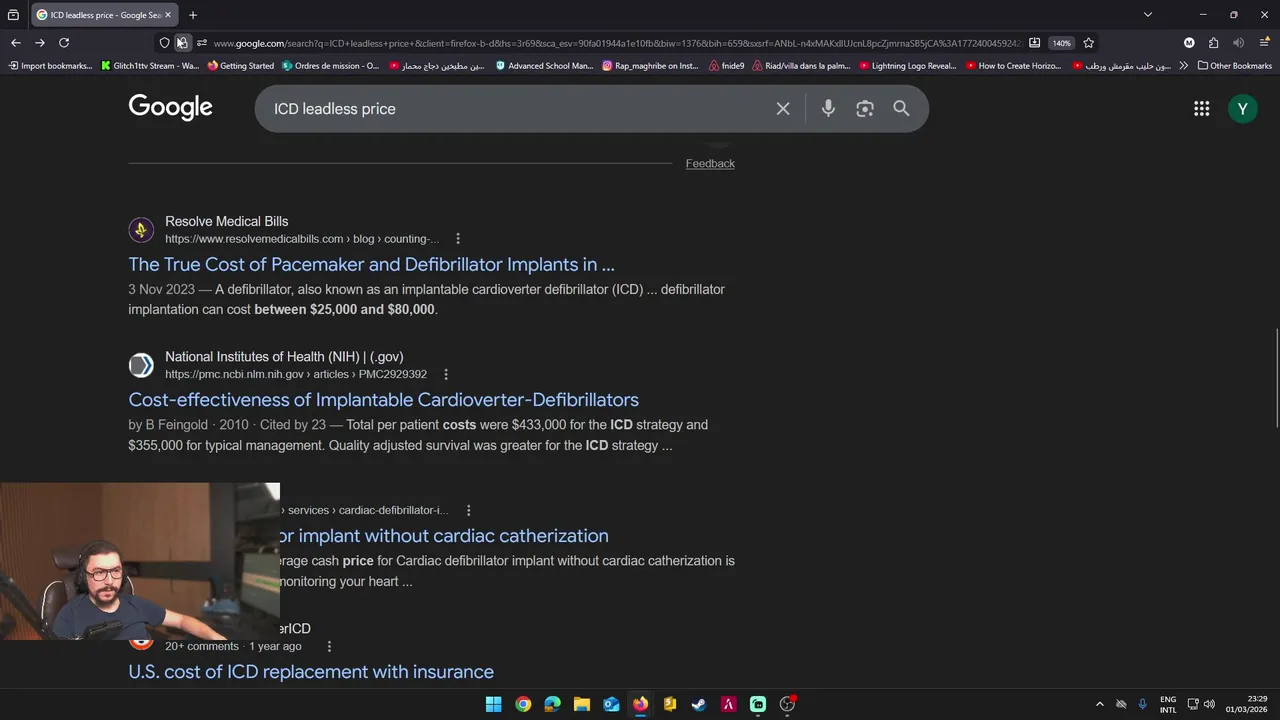Search by image with camera icon
Screen dimensions: 1280x720
(865, 109)
